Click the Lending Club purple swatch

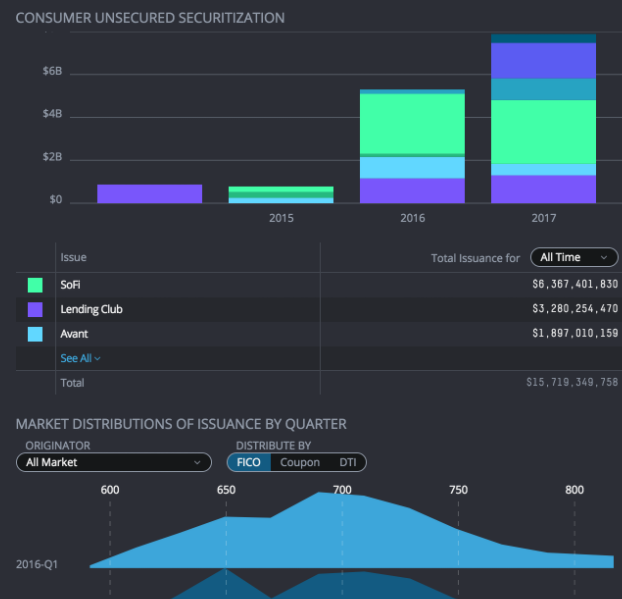[x=35, y=309]
